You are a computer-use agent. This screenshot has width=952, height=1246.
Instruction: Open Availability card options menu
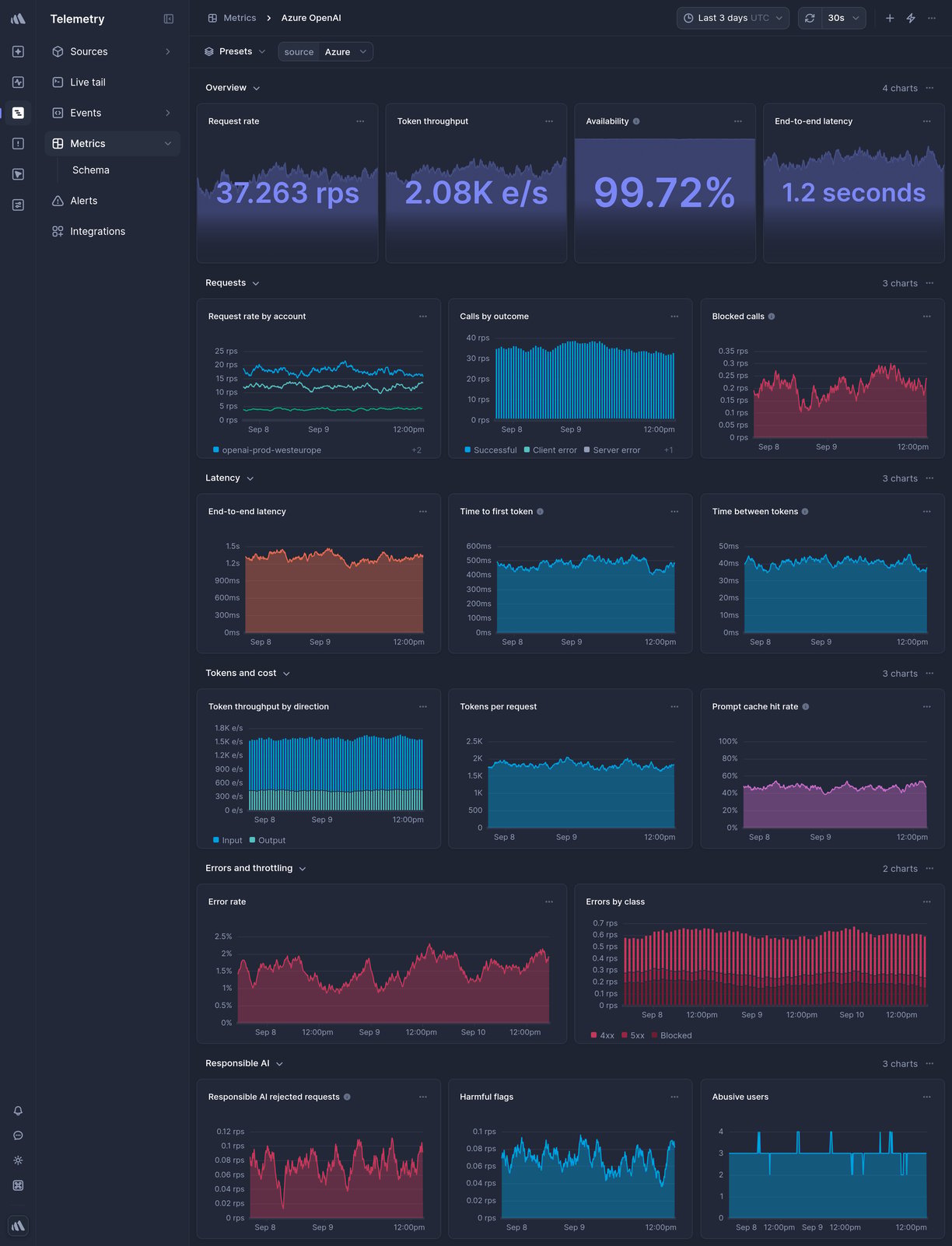738,121
